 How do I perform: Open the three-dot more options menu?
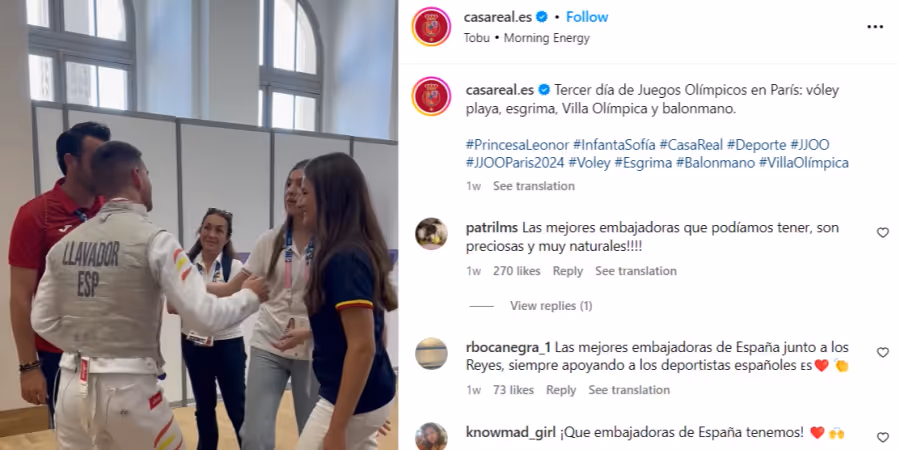(x=875, y=27)
